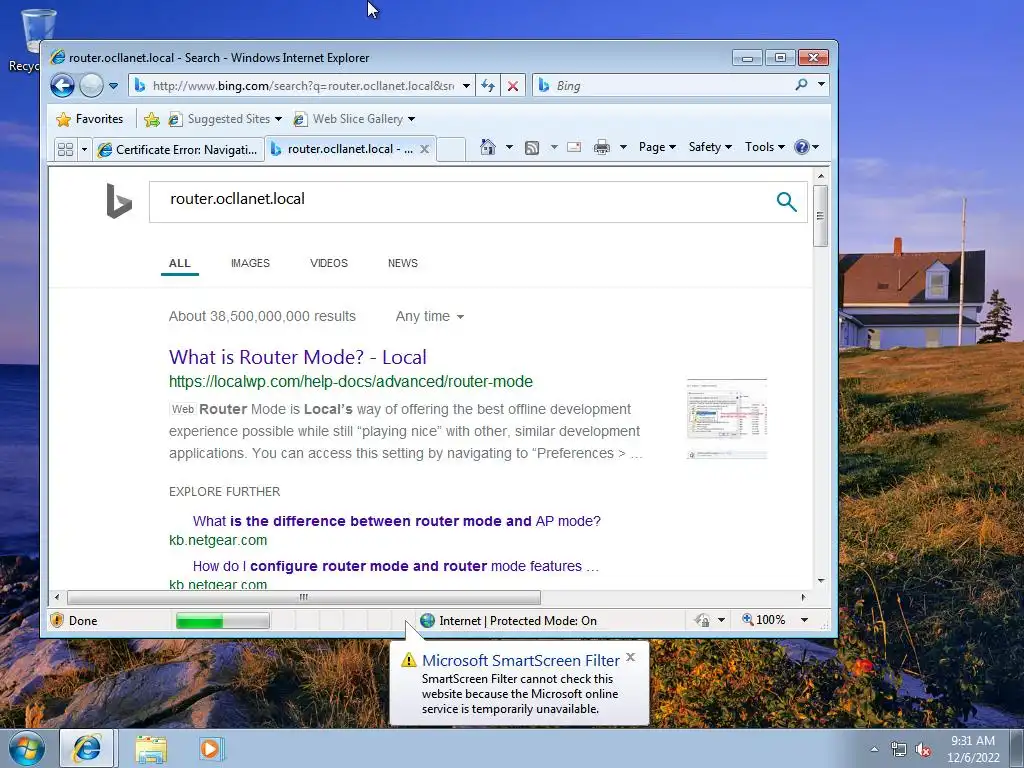Viewport: 1024px width, 768px height.
Task: Expand the address bar autocomplete dropdown
Action: coord(466,86)
